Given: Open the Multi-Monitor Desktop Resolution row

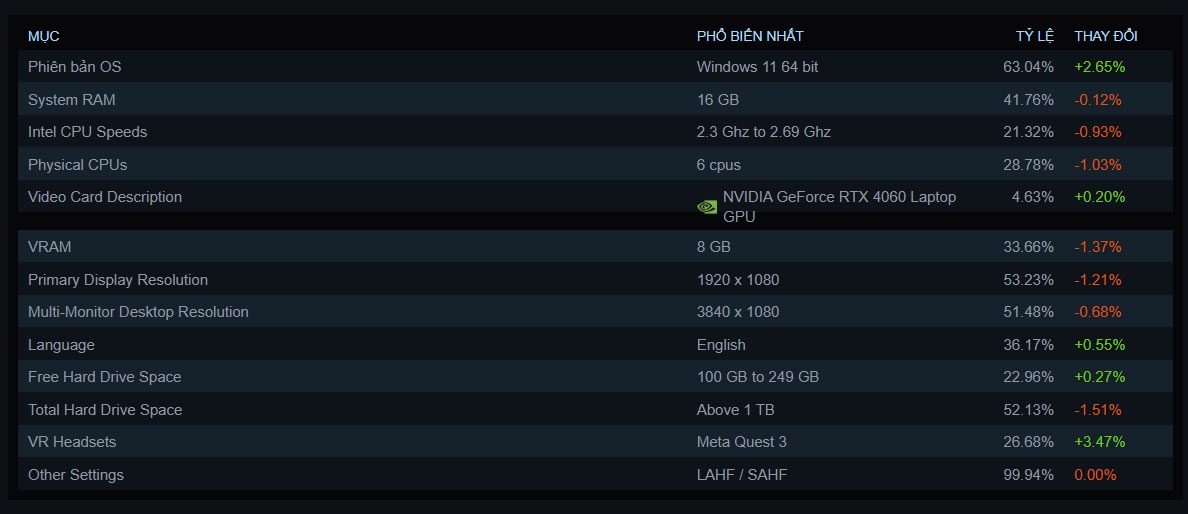Looking at the screenshot, I should [138, 312].
